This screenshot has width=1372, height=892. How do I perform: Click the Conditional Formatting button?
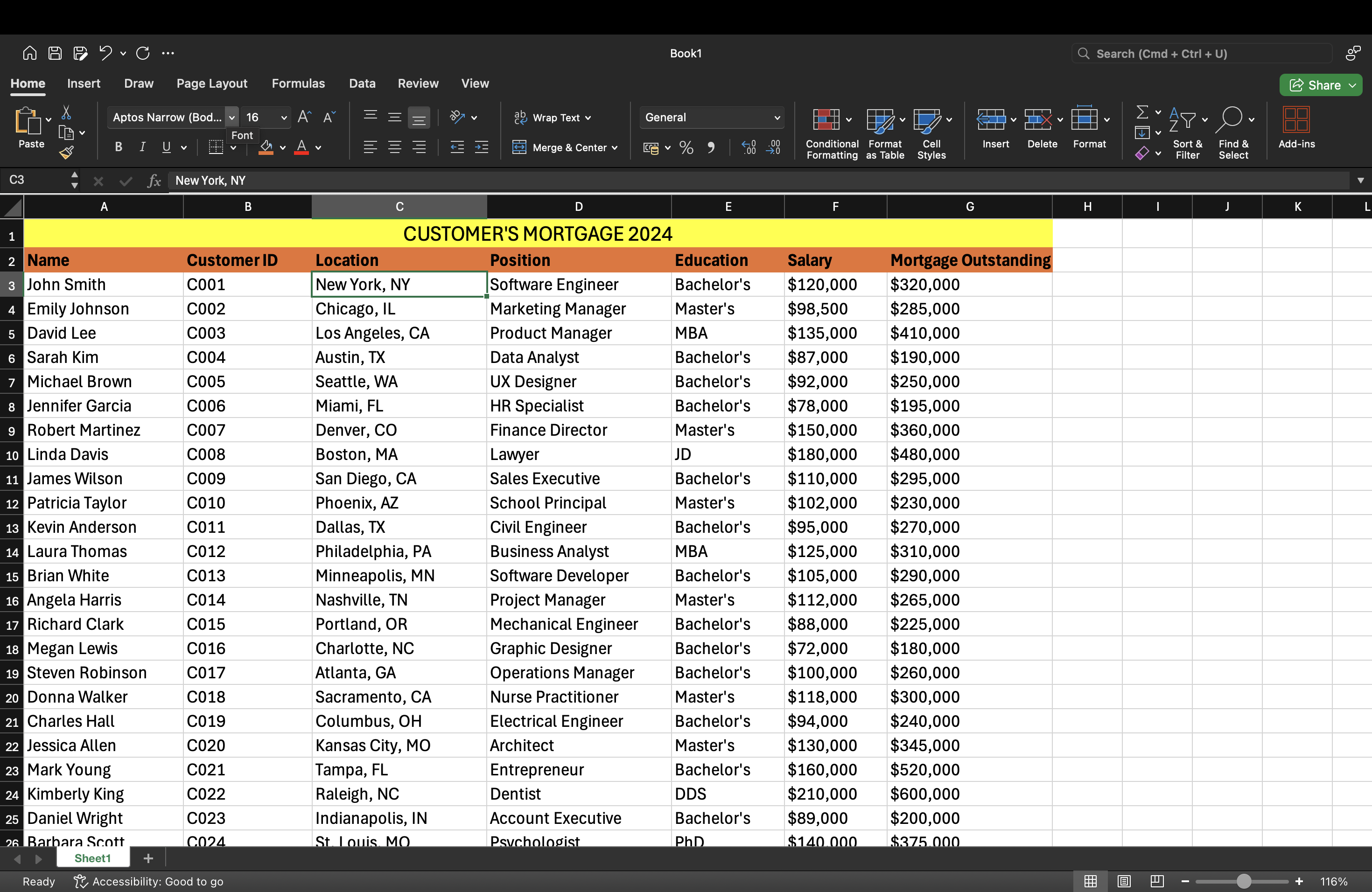click(x=832, y=134)
